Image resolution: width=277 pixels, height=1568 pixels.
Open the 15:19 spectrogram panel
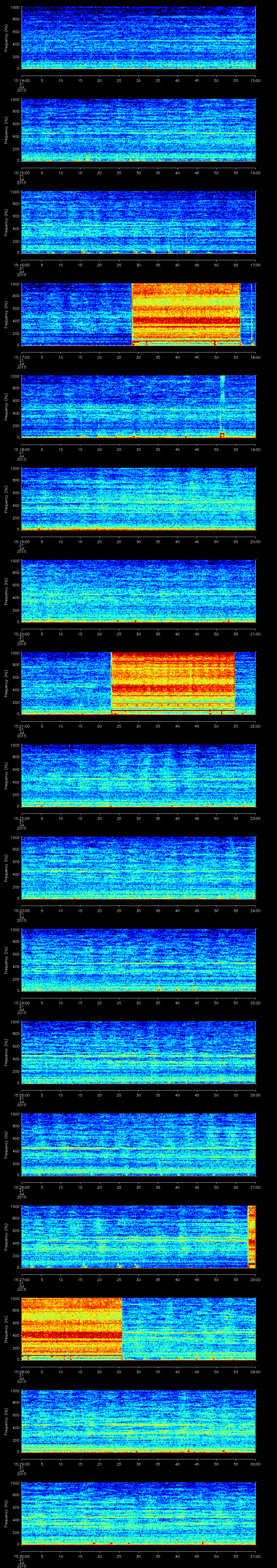click(138, 499)
